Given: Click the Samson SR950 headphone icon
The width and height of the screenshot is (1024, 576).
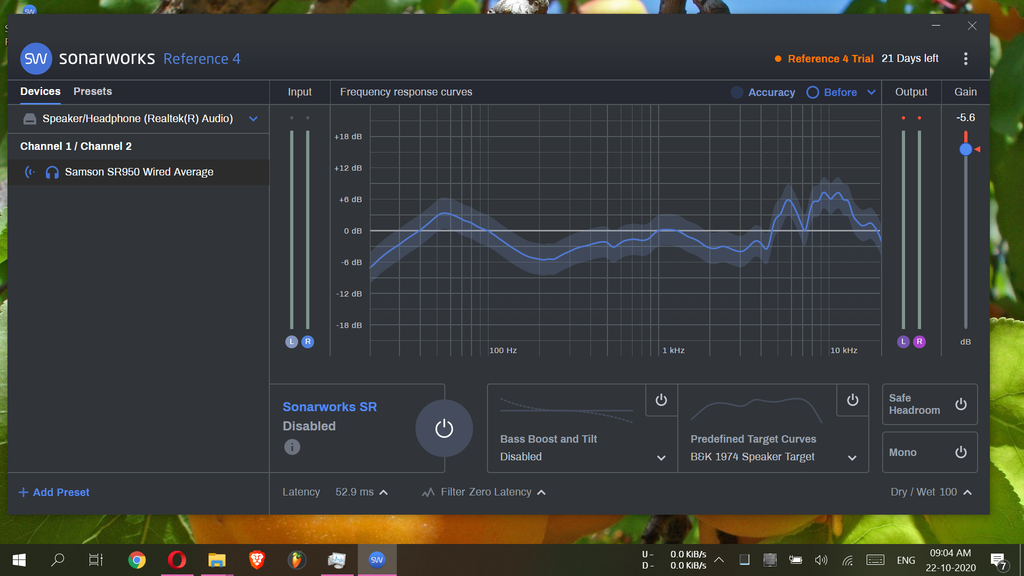Looking at the screenshot, I should pyautogui.click(x=52, y=172).
